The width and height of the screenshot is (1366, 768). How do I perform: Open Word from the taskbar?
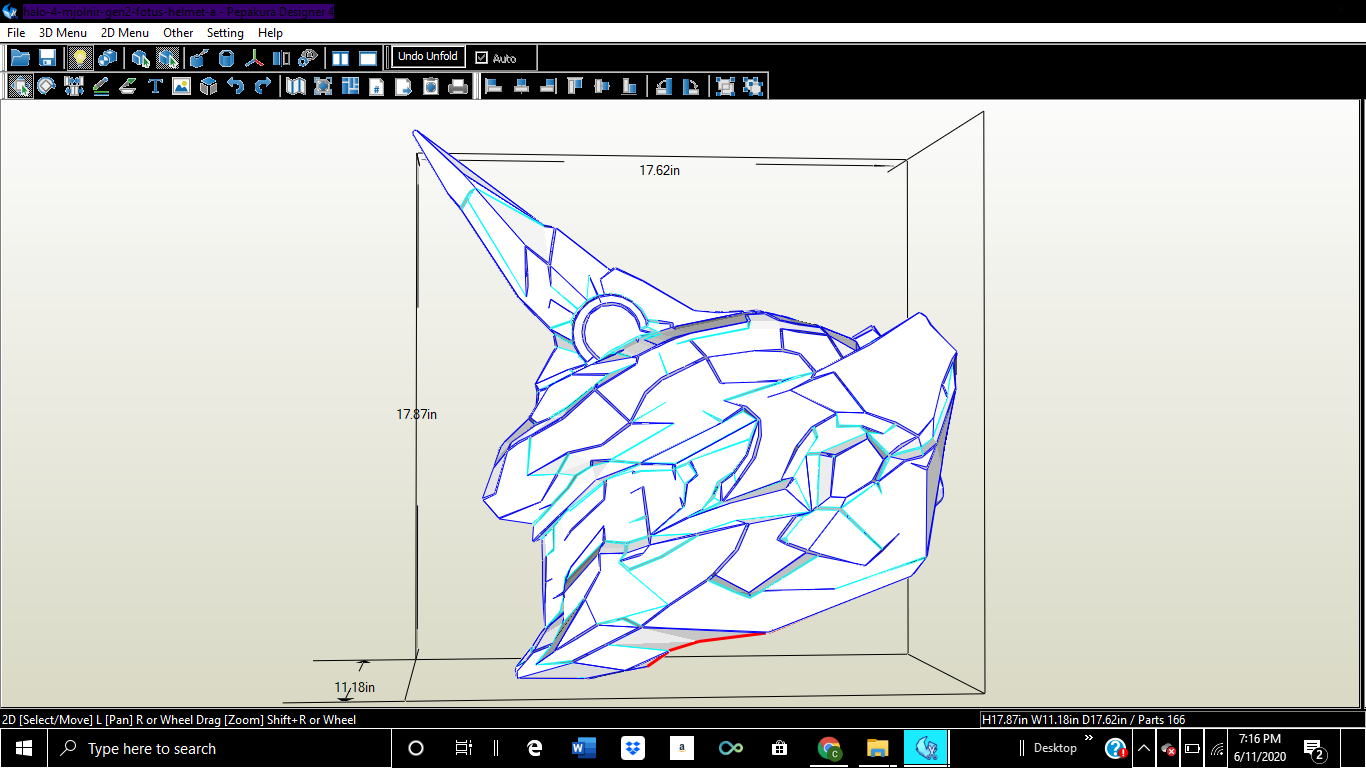coord(583,748)
